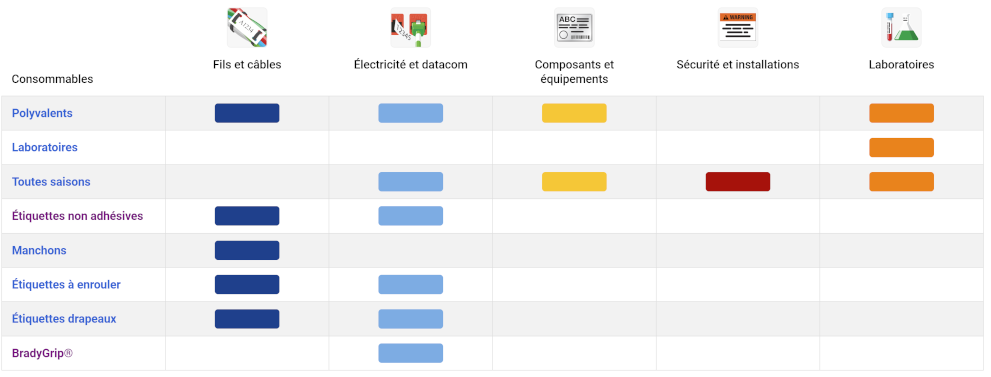Viewport: 991px width, 377px height.
Task: Click the Électricité et datacom icon
Action: click(x=411, y=27)
